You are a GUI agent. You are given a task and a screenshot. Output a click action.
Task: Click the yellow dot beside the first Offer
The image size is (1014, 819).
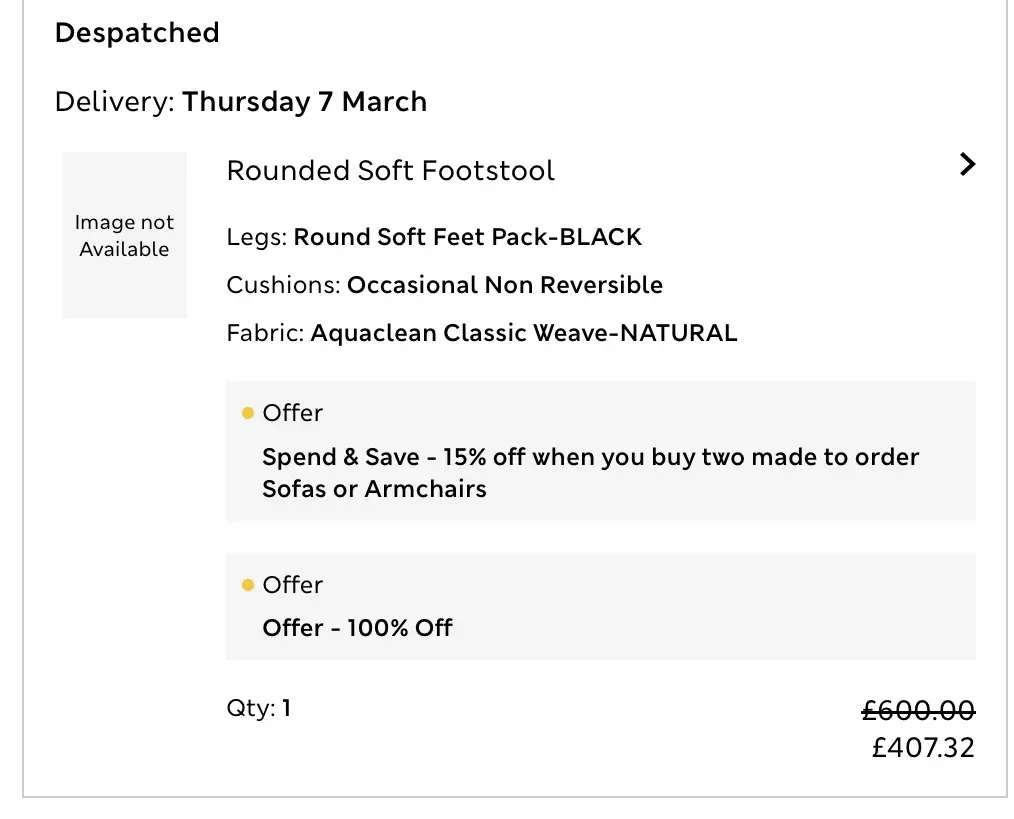(248, 412)
